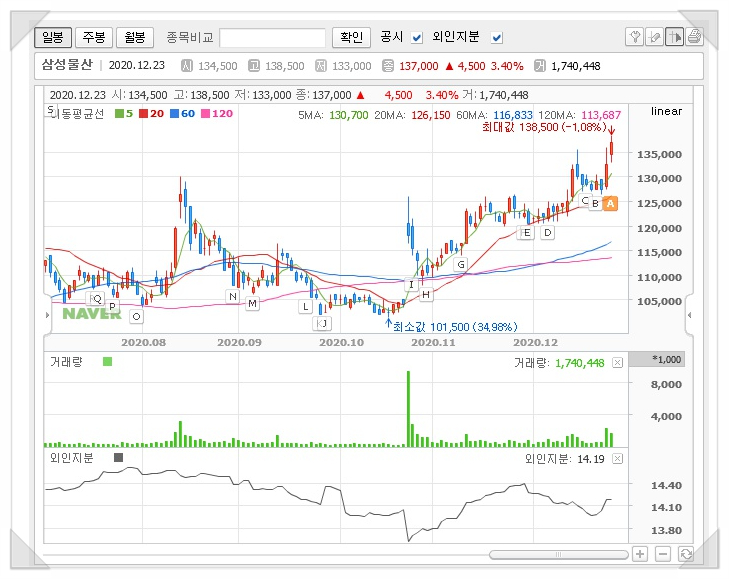
Task: Open chart settings with the wrench icon
Action: tap(635, 37)
